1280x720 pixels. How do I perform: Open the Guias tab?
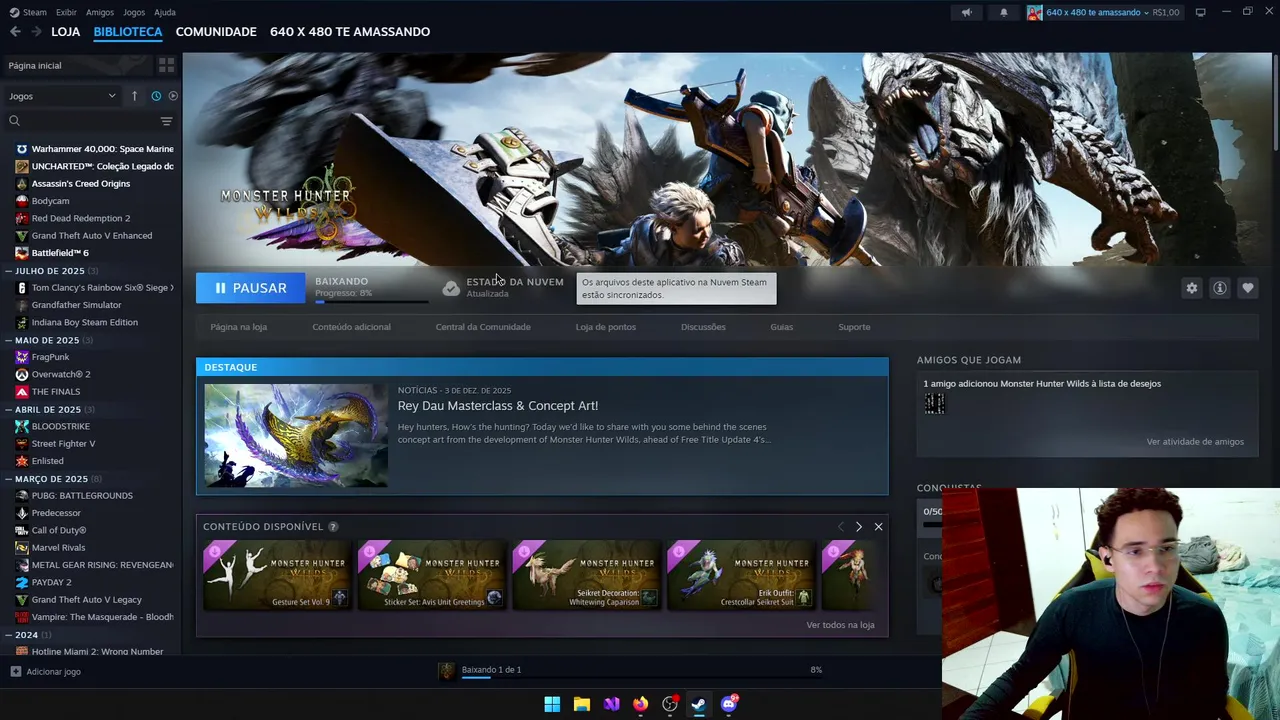pyautogui.click(x=781, y=327)
